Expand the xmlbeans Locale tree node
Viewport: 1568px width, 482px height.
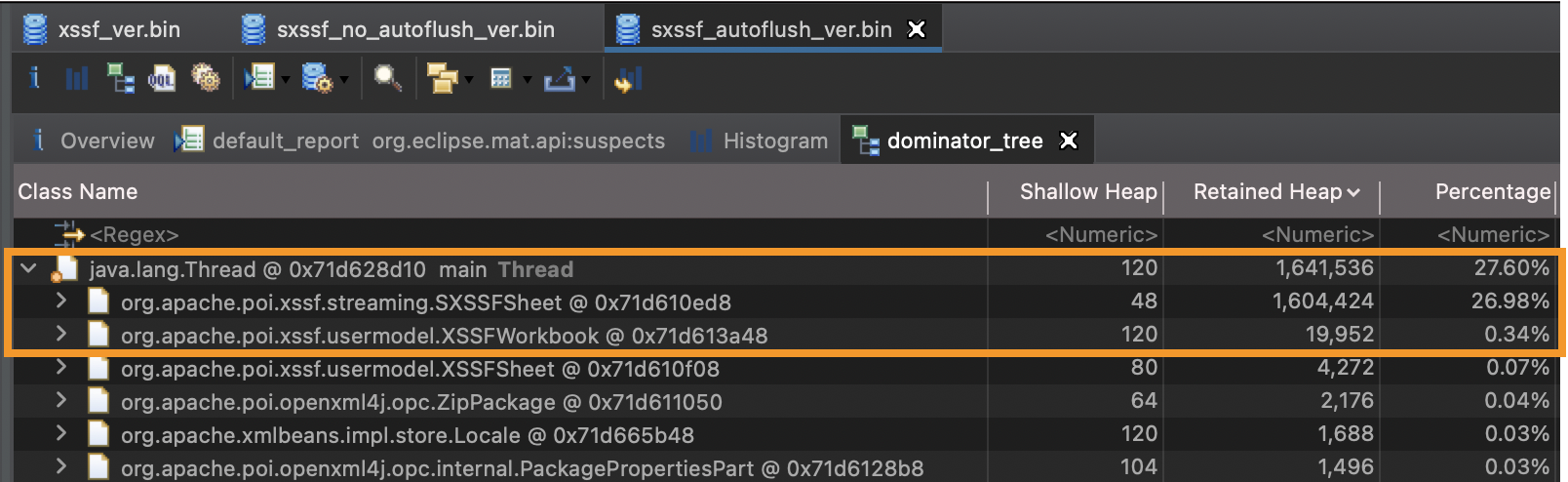click(61, 433)
